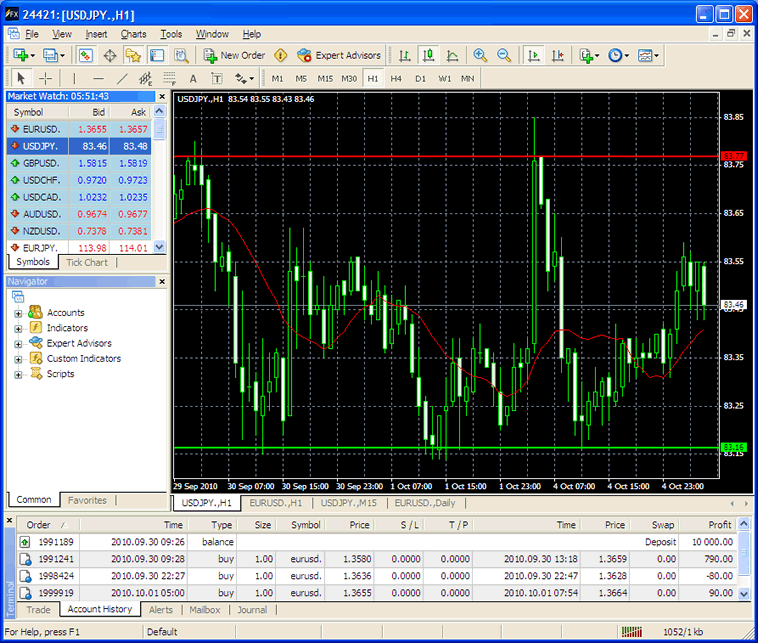Open the File menu
Viewport: 758px width, 643px height.
[32, 34]
